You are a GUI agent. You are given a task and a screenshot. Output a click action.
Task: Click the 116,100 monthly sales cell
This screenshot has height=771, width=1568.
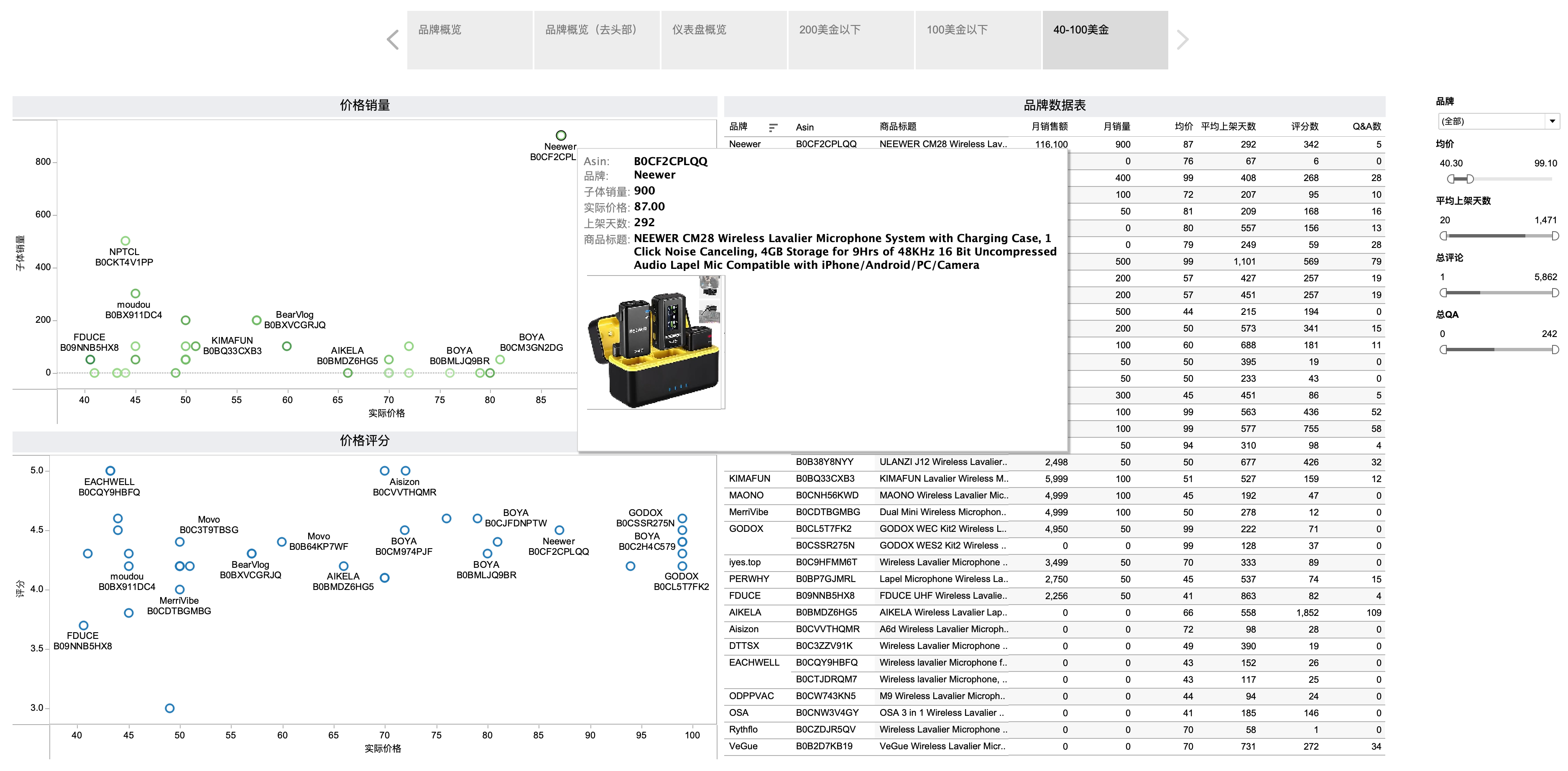pos(1051,145)
